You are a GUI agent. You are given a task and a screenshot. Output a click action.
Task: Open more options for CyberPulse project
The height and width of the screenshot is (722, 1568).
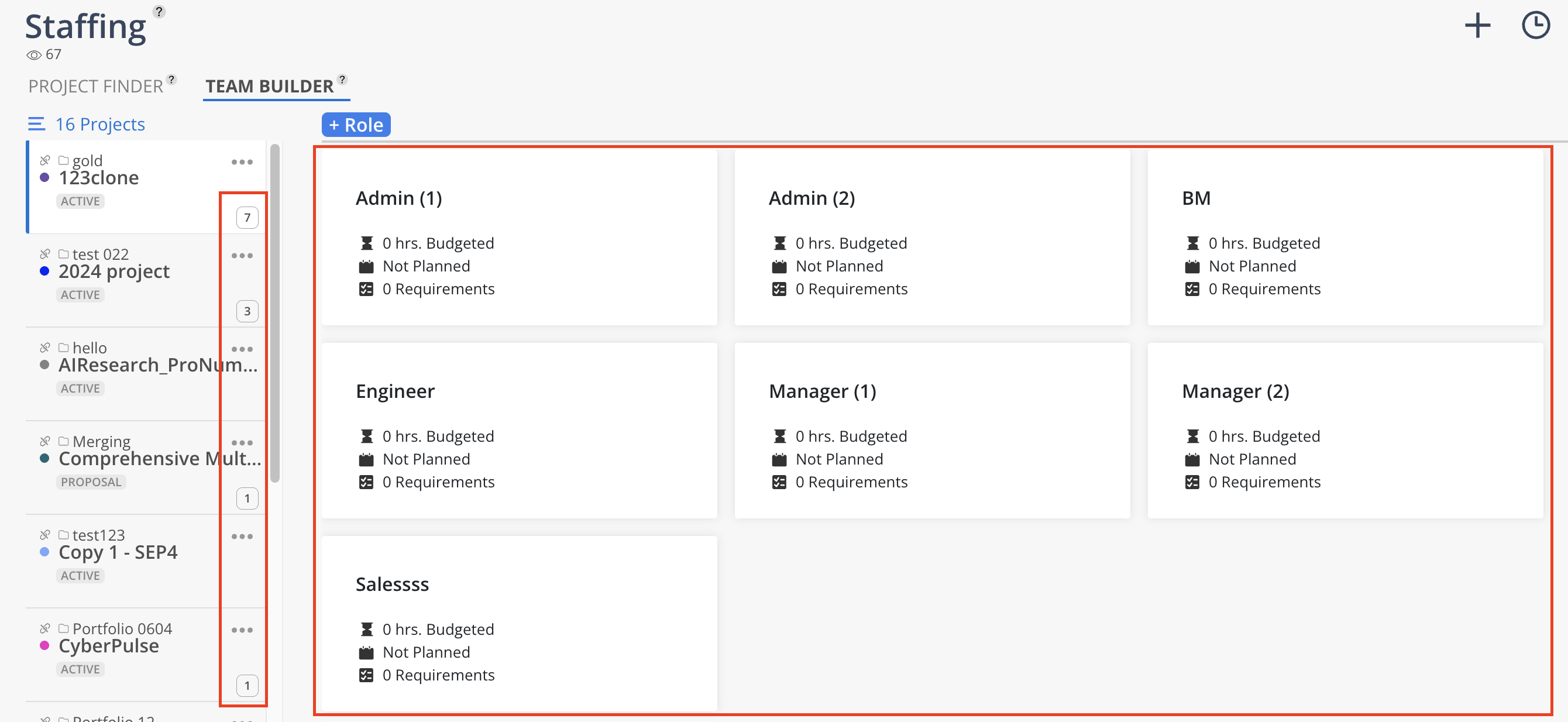tap(242, 631)
